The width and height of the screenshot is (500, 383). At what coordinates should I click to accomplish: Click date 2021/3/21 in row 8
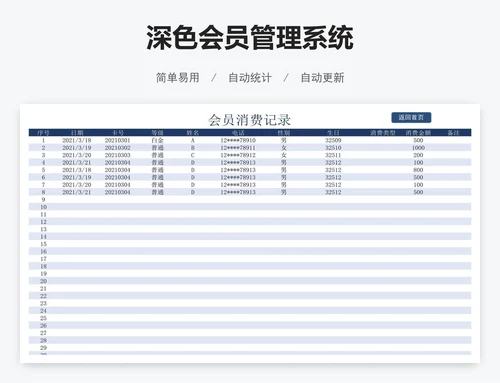(77, 192)
